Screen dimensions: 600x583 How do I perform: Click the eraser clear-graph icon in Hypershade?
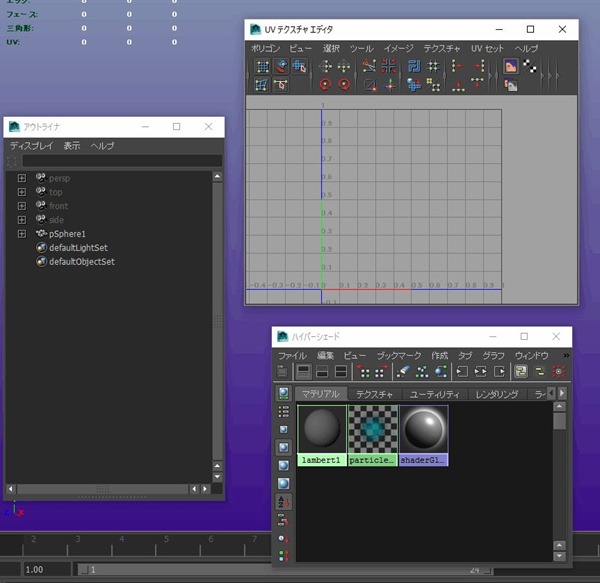tap(403, 371)
